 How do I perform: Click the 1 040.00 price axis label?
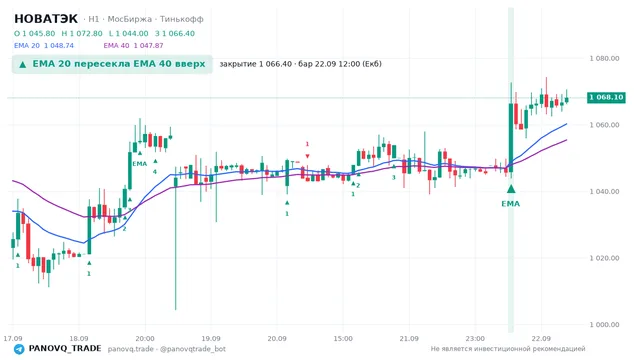(x=604, y=191)
